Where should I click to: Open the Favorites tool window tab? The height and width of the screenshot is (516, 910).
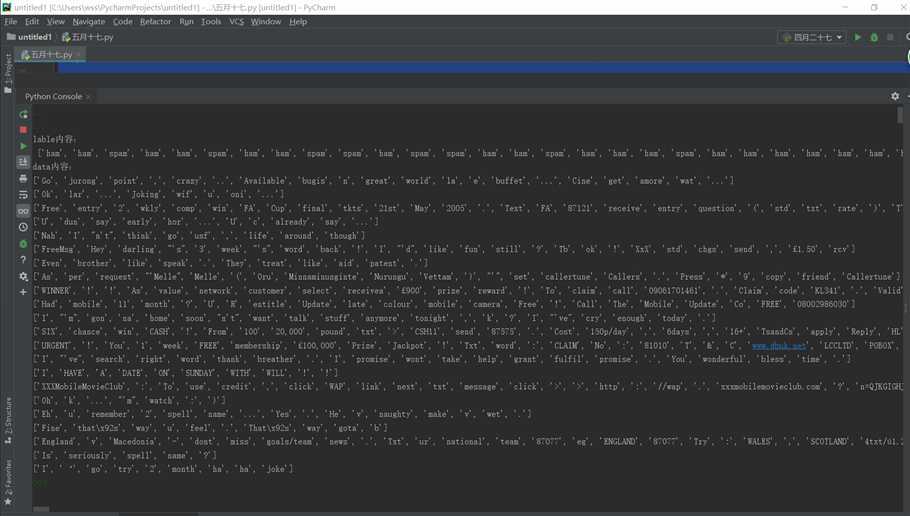8,482
